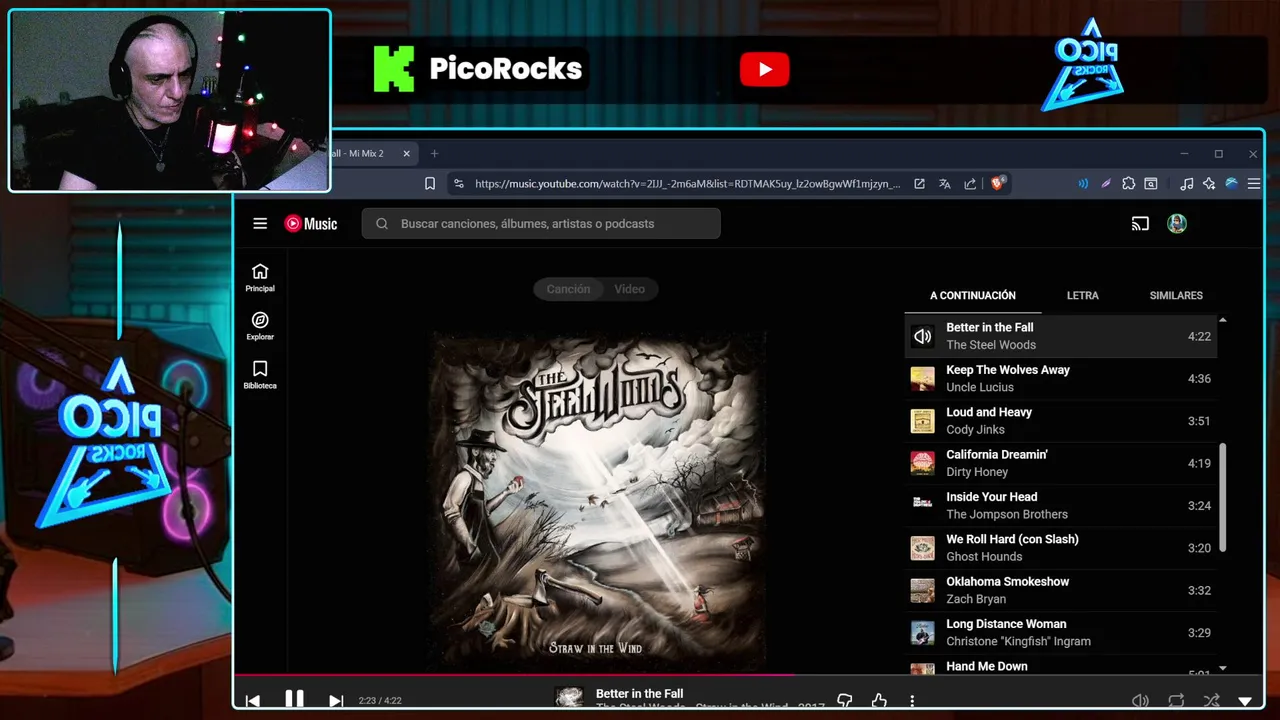
Task: Open the Explorar section
Action: click(x=260, y=326)
